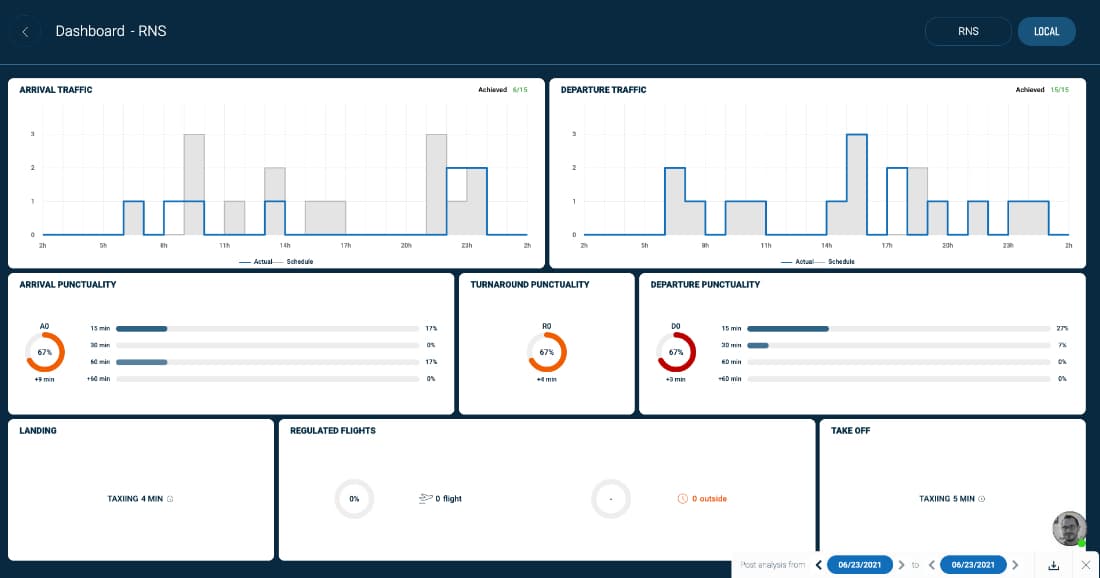Toggle Actual legend in Departure Traffic chart
Viewport: 1100px width, 578px height.
pyautogui.click(x=798, y=262)
